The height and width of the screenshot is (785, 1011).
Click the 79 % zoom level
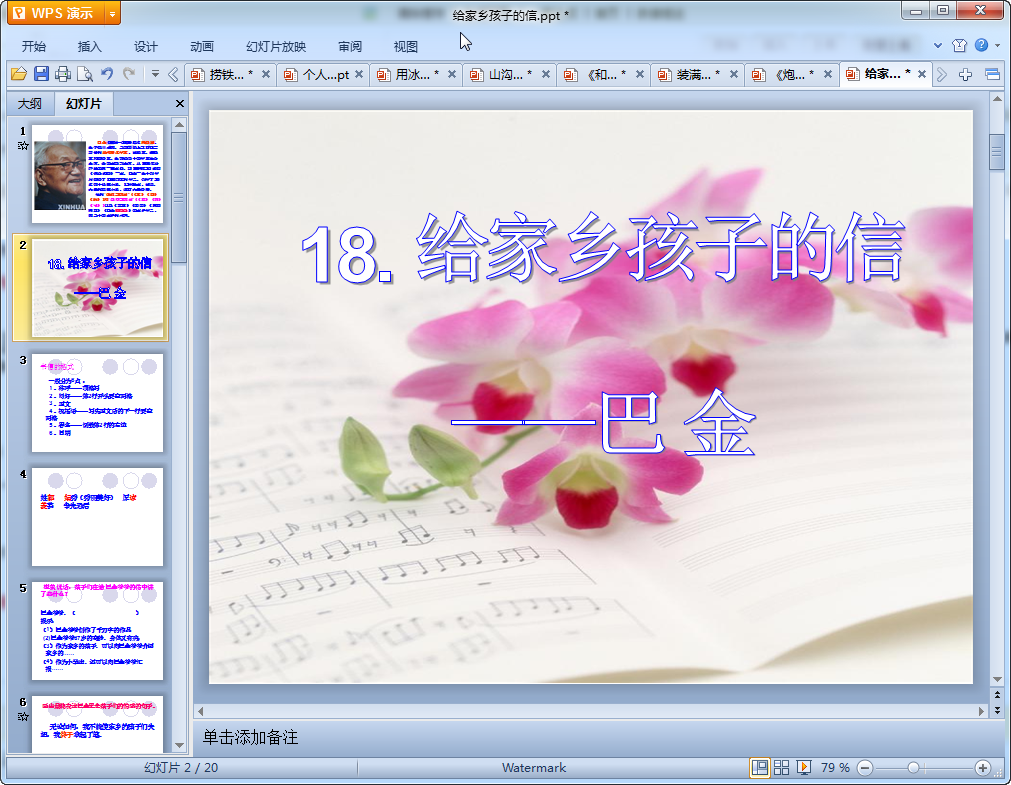tap(835, 768)
